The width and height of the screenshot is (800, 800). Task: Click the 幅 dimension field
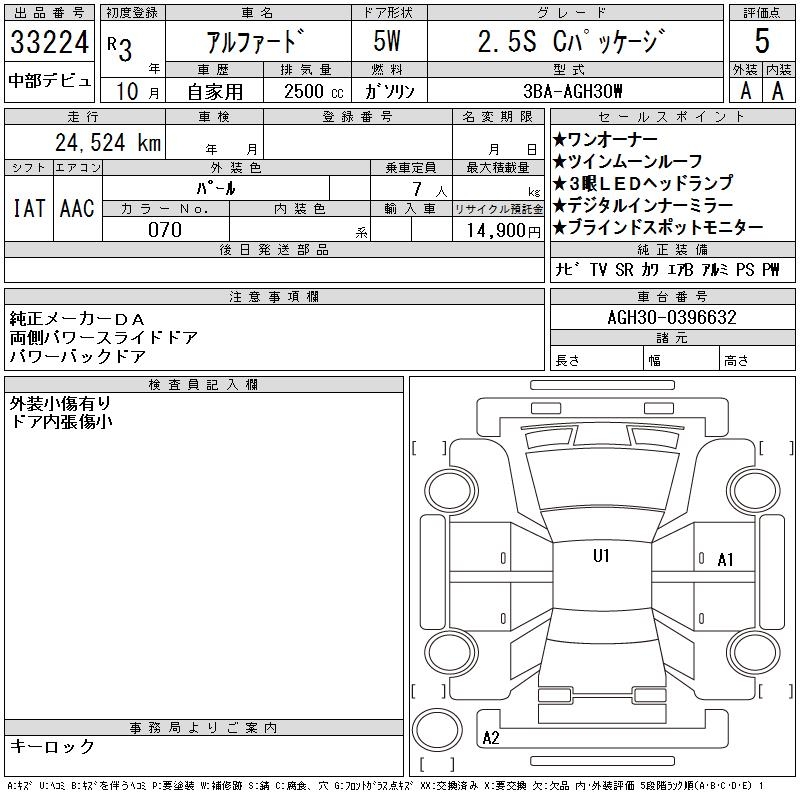point(681,360)
